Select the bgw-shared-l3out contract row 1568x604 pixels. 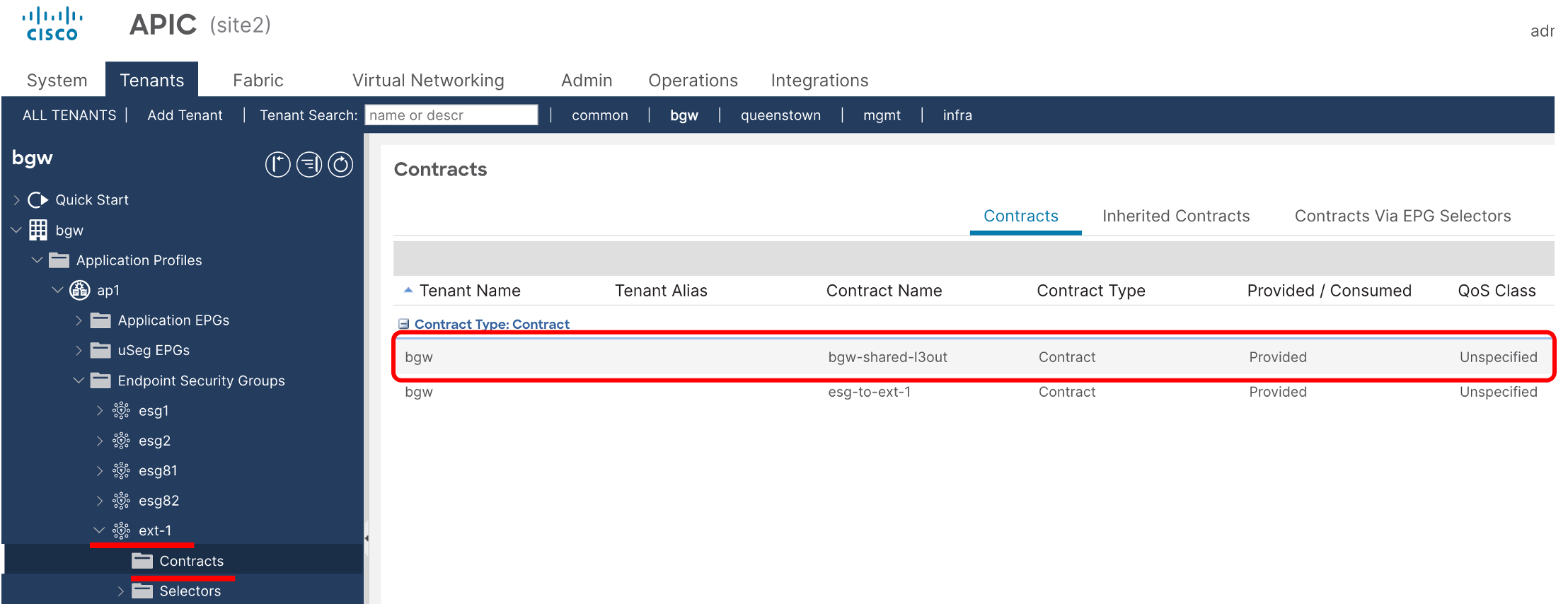(974, 356)
